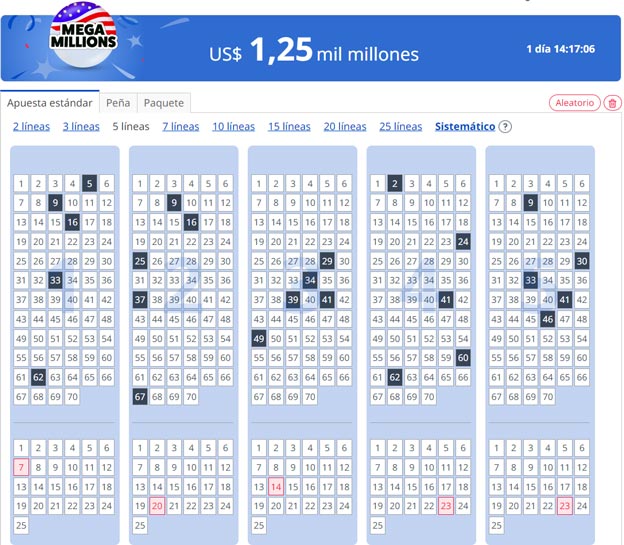Click the trash icon to clear selections
Screen dimensions: 624x545
[613, 103]
